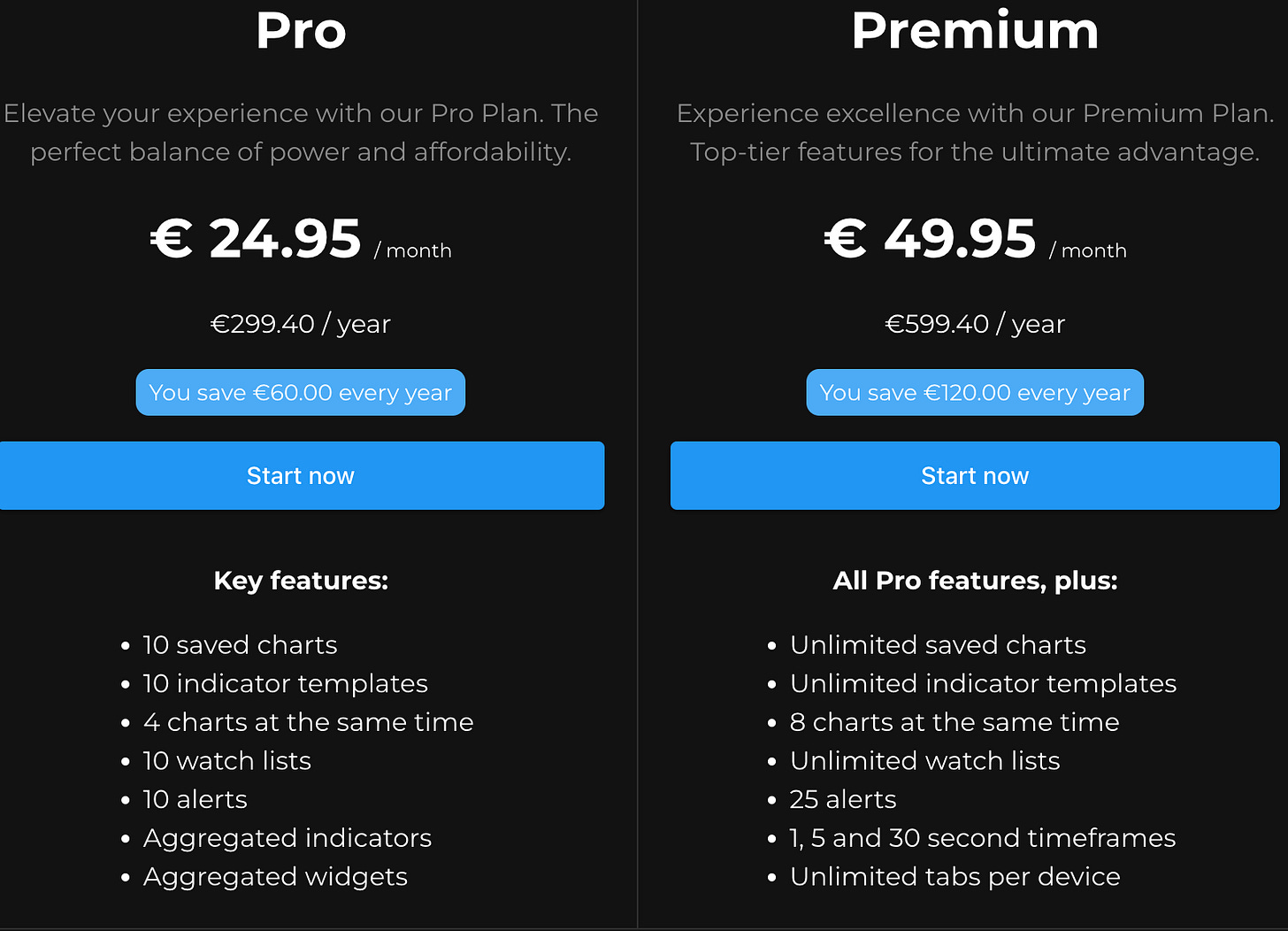Click the €299.40 yearly price

click(x=301, y=324)
